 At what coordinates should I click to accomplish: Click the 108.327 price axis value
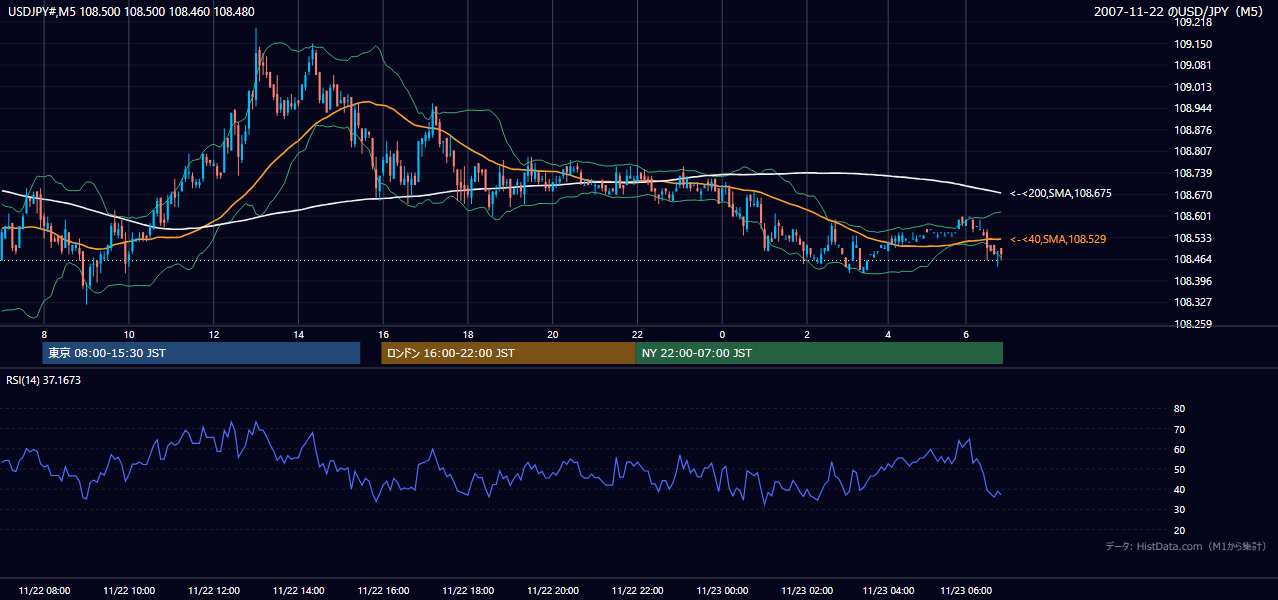pos(1192,302)
